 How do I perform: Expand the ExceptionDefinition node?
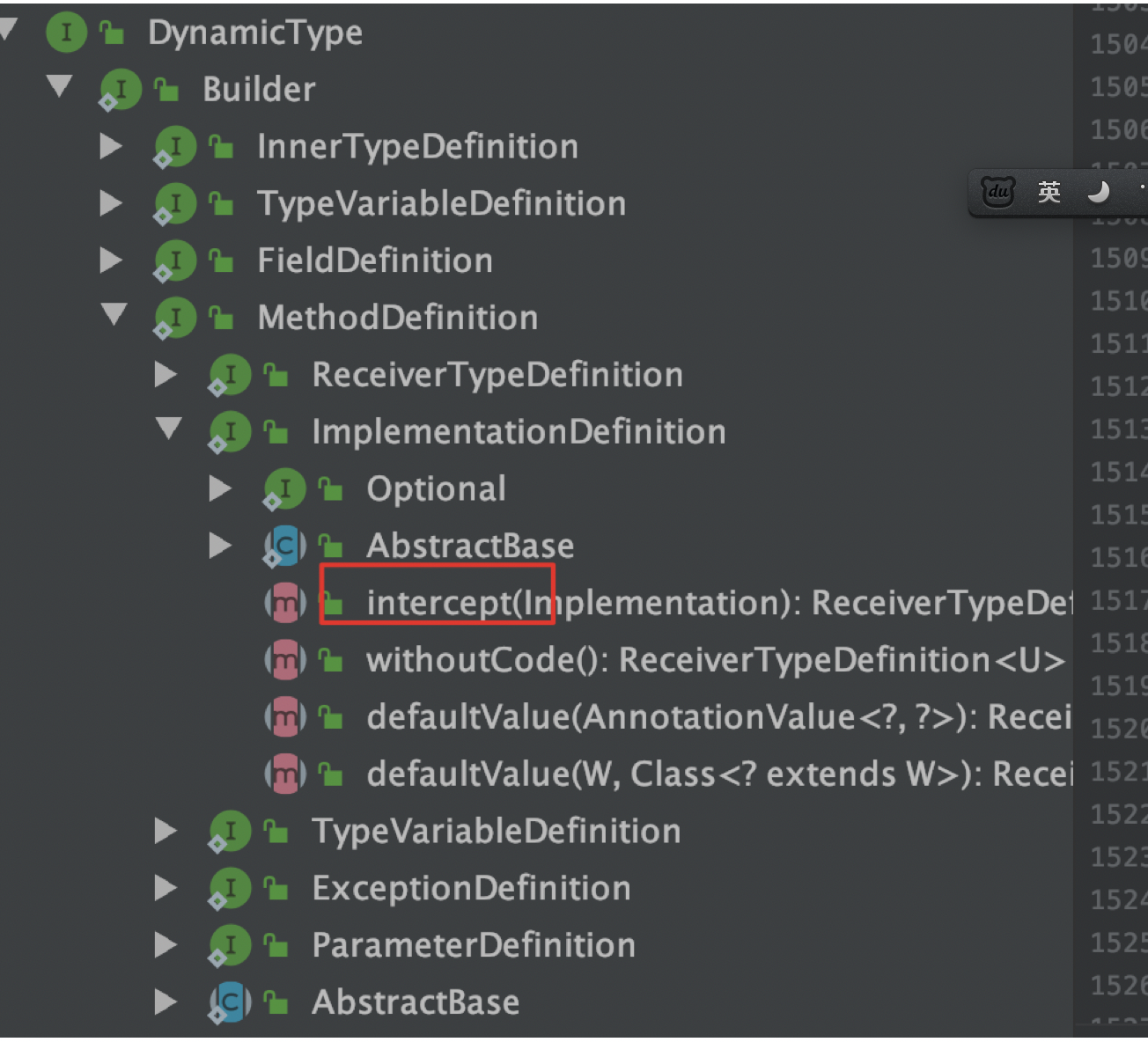(x=166, y=888)
